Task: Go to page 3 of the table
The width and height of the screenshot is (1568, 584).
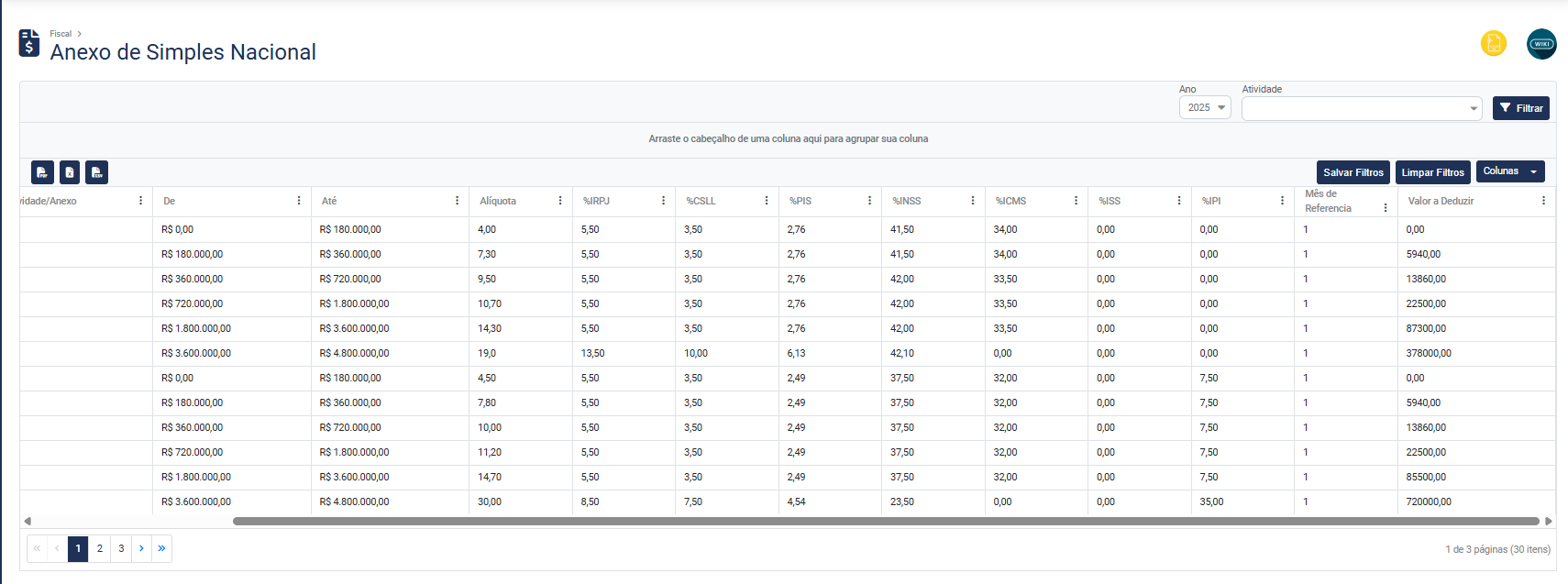Action: tap(121, 548)
